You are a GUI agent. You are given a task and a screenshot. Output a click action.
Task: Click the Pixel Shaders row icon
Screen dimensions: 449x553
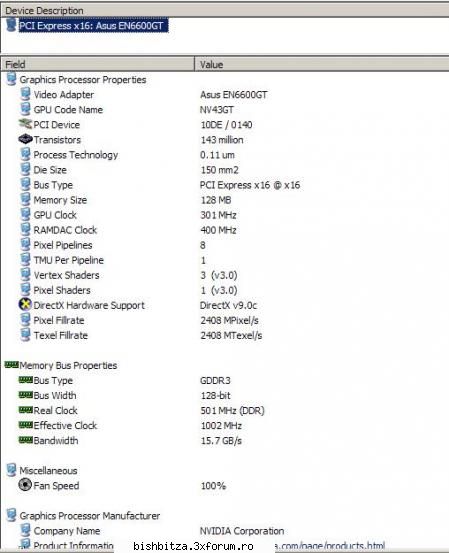point(25,290)
